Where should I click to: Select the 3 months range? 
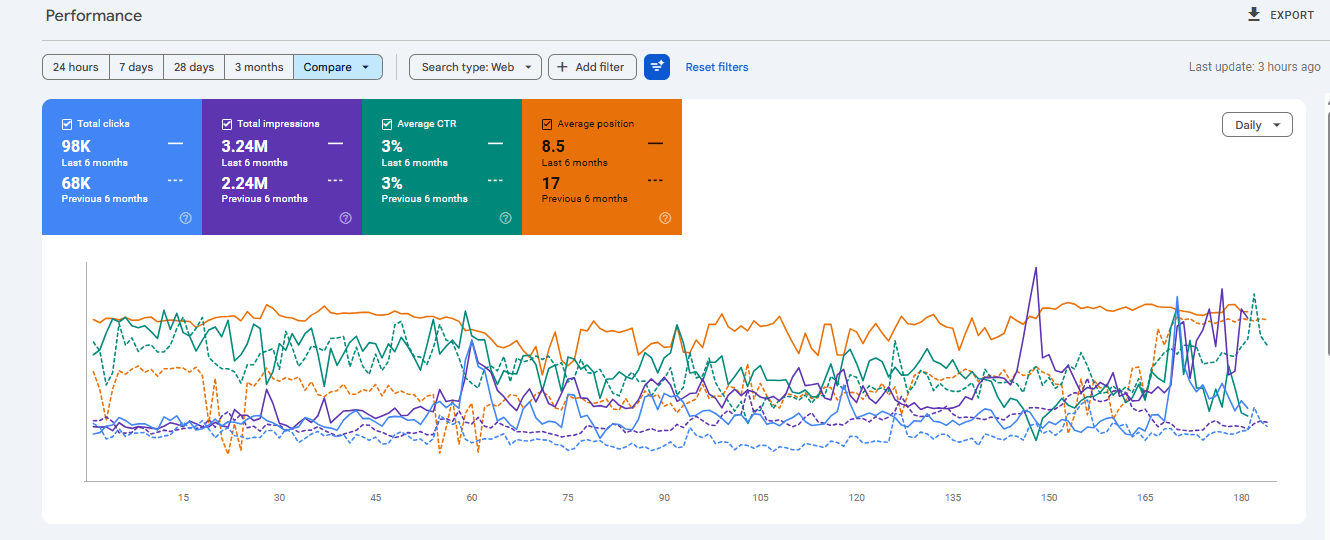[x=259, y=67]
